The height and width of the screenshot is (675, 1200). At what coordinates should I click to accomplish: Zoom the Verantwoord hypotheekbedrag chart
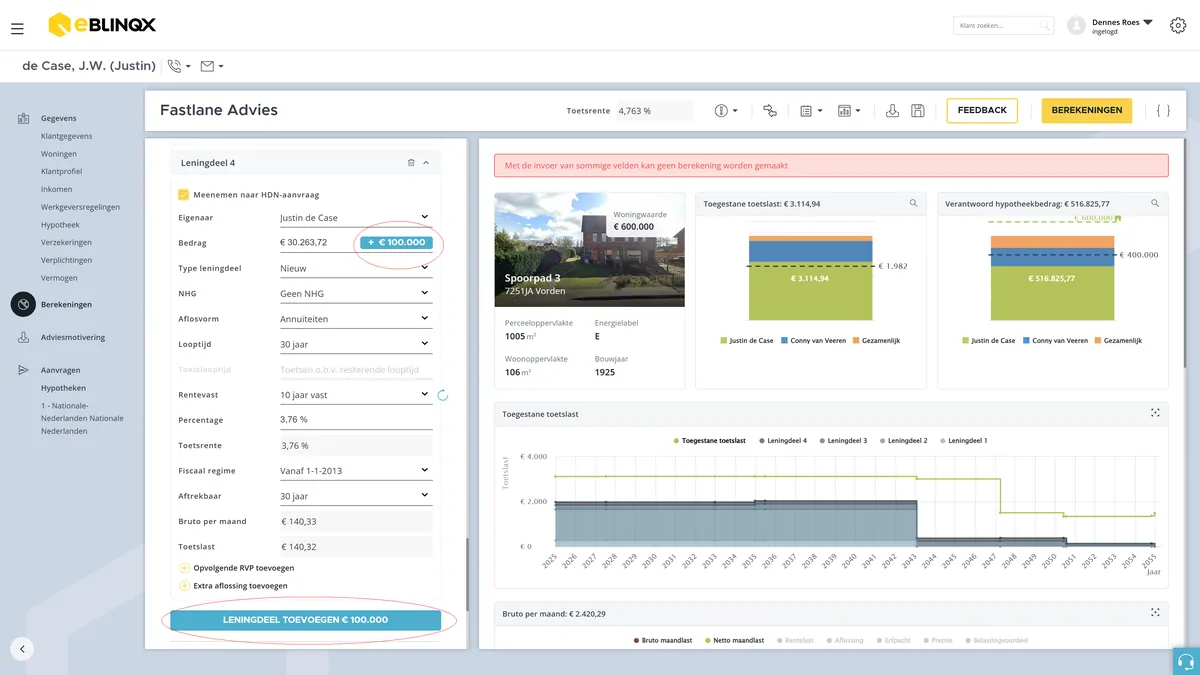coord(1156,203)
